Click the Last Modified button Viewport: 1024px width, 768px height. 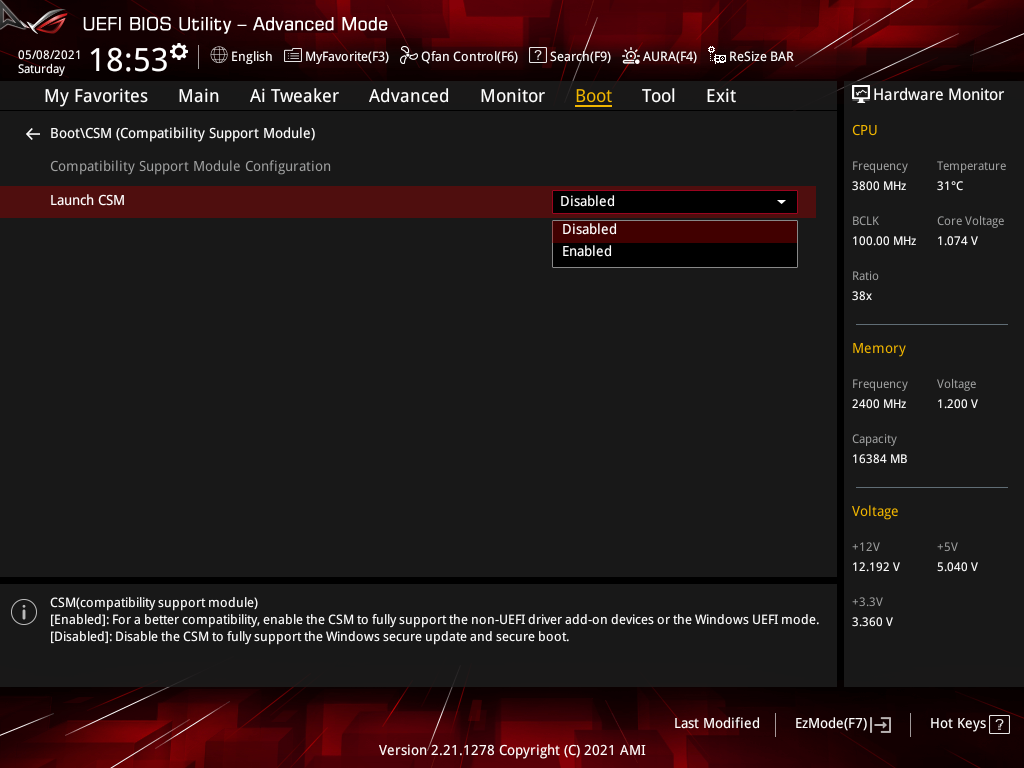[716, 724]
